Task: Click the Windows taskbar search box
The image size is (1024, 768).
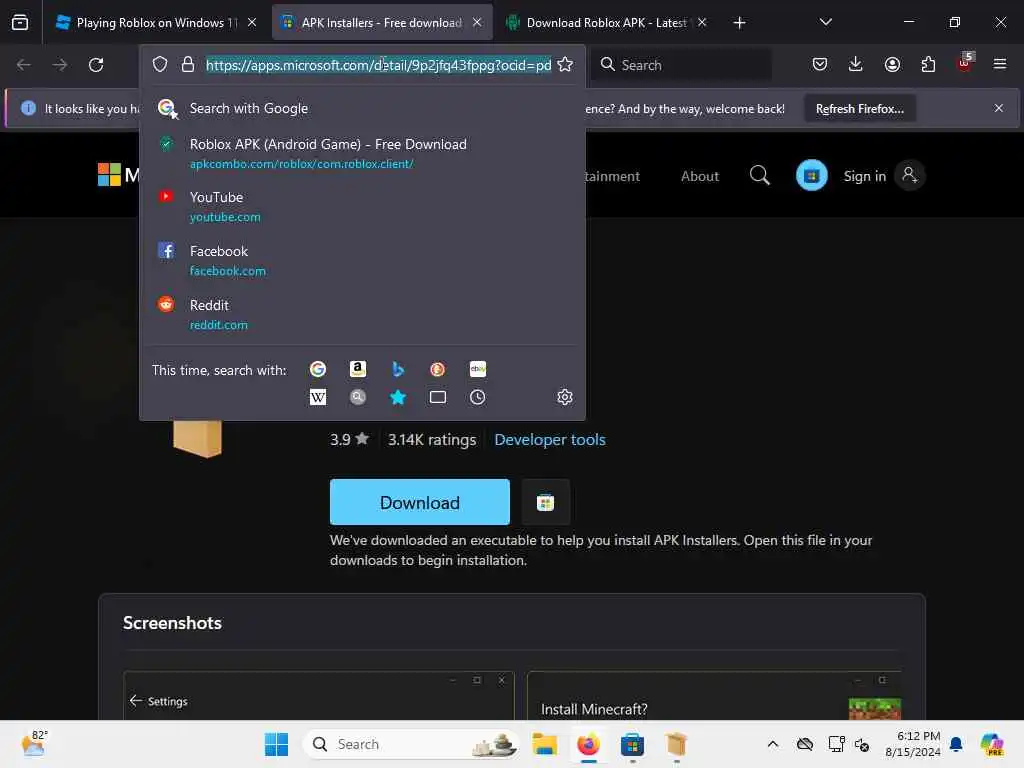Action: click(x=411, y=744)
